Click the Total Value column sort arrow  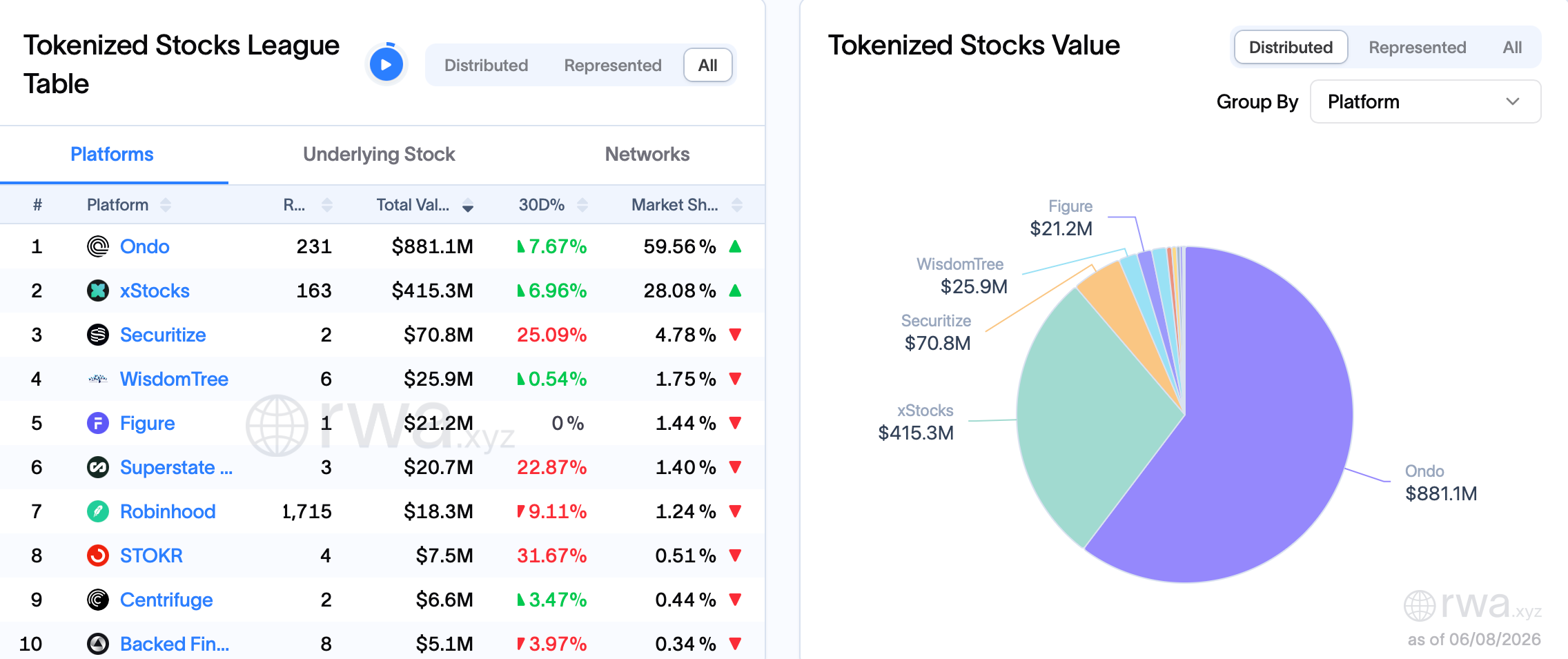pos(468,205)
